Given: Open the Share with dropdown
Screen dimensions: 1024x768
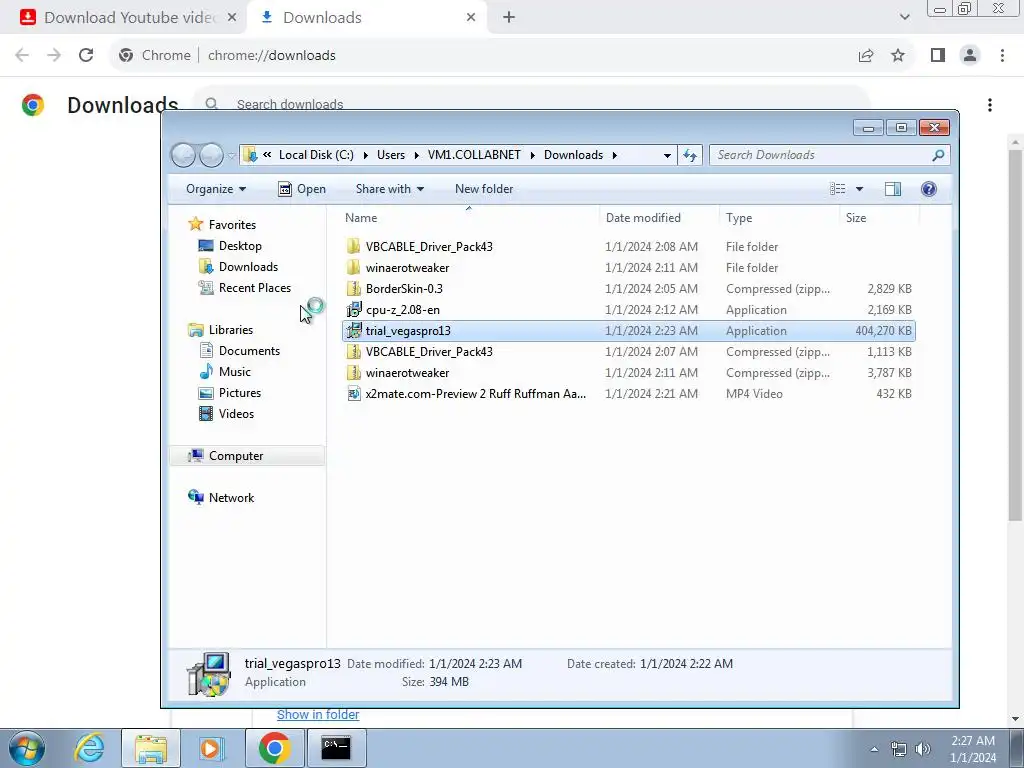Looking at the screenshot, I should [390, 189].
